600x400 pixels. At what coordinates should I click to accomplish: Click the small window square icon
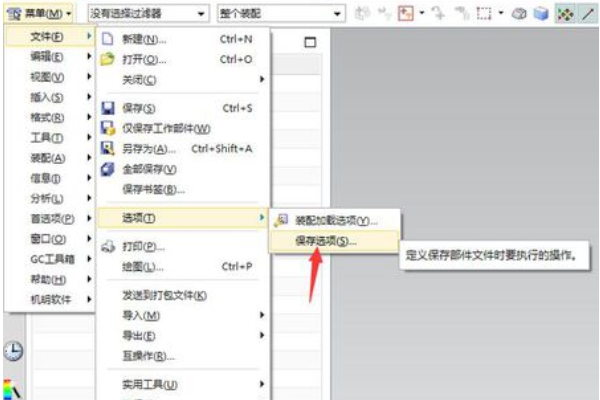click(310, 42)
